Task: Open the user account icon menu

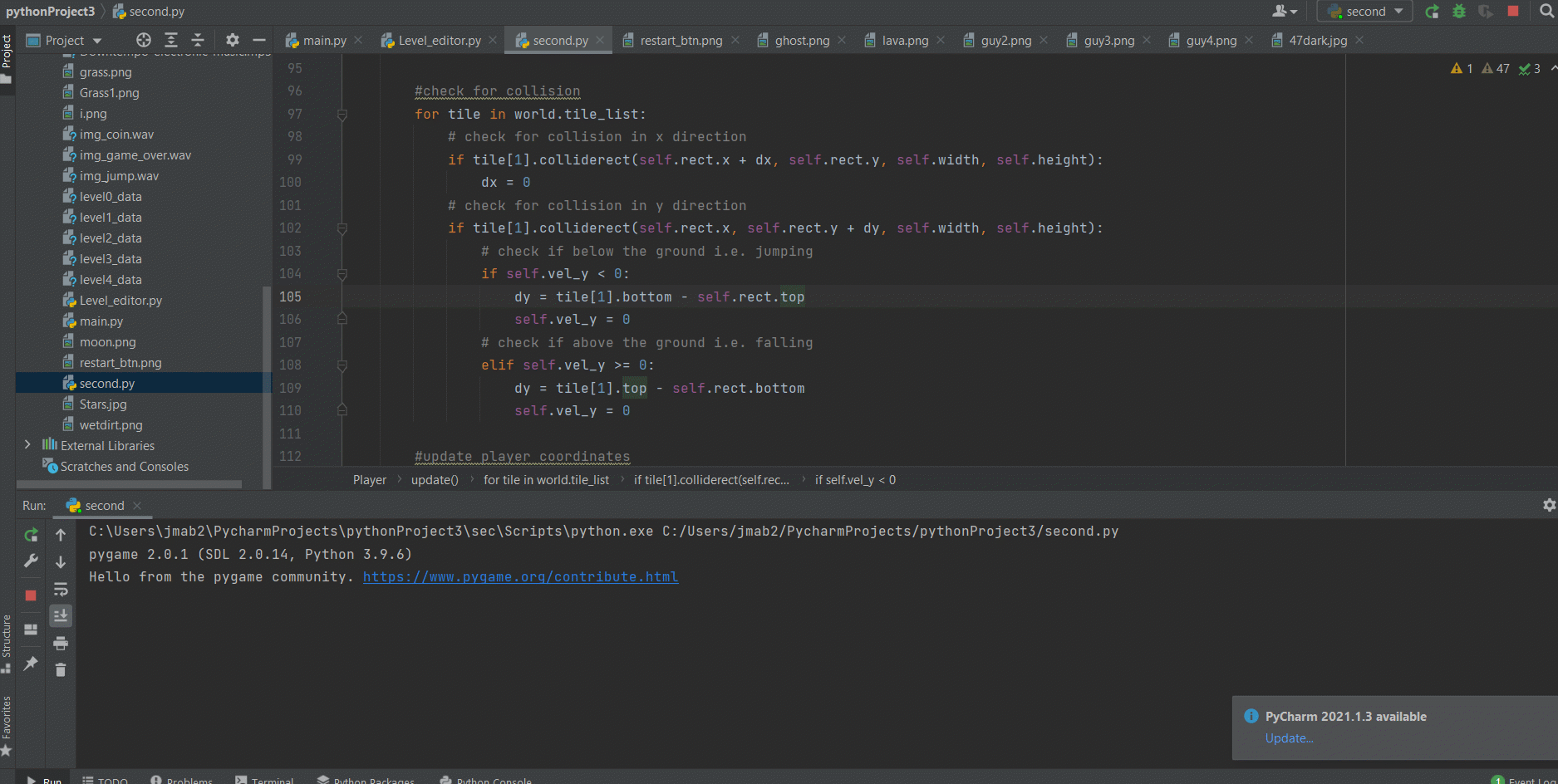Action: coord(1285,12)
